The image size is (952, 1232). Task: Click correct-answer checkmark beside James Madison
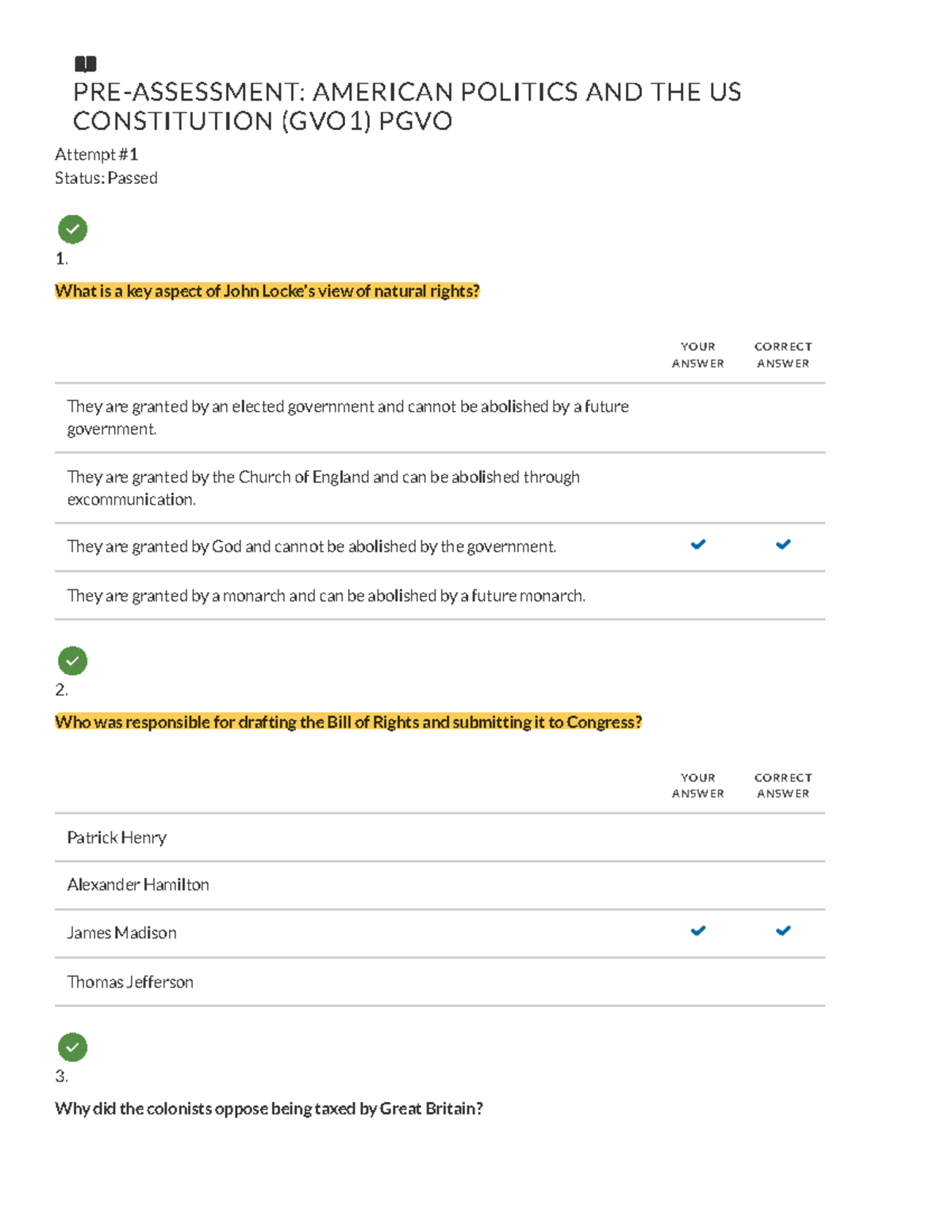click(x=783, y=931)
